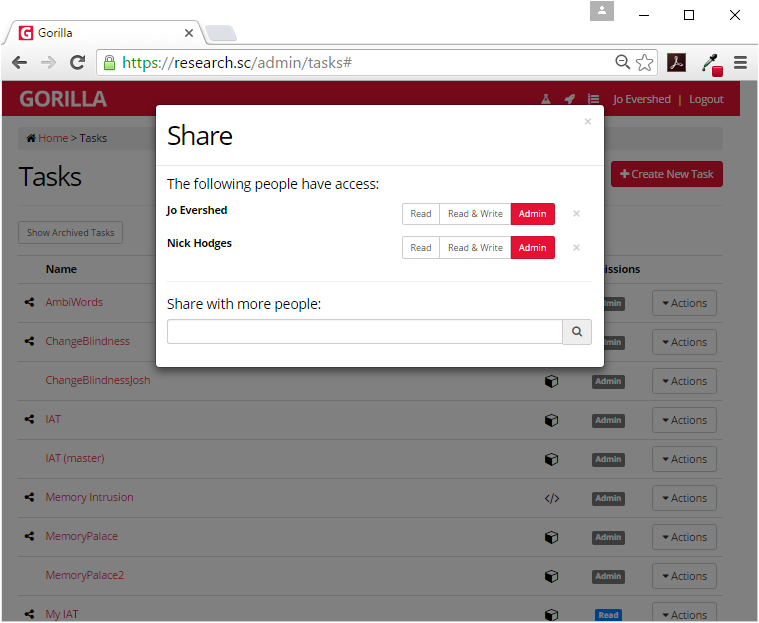Expand the Actions dropdown for AmbiWords

[684, 303]
